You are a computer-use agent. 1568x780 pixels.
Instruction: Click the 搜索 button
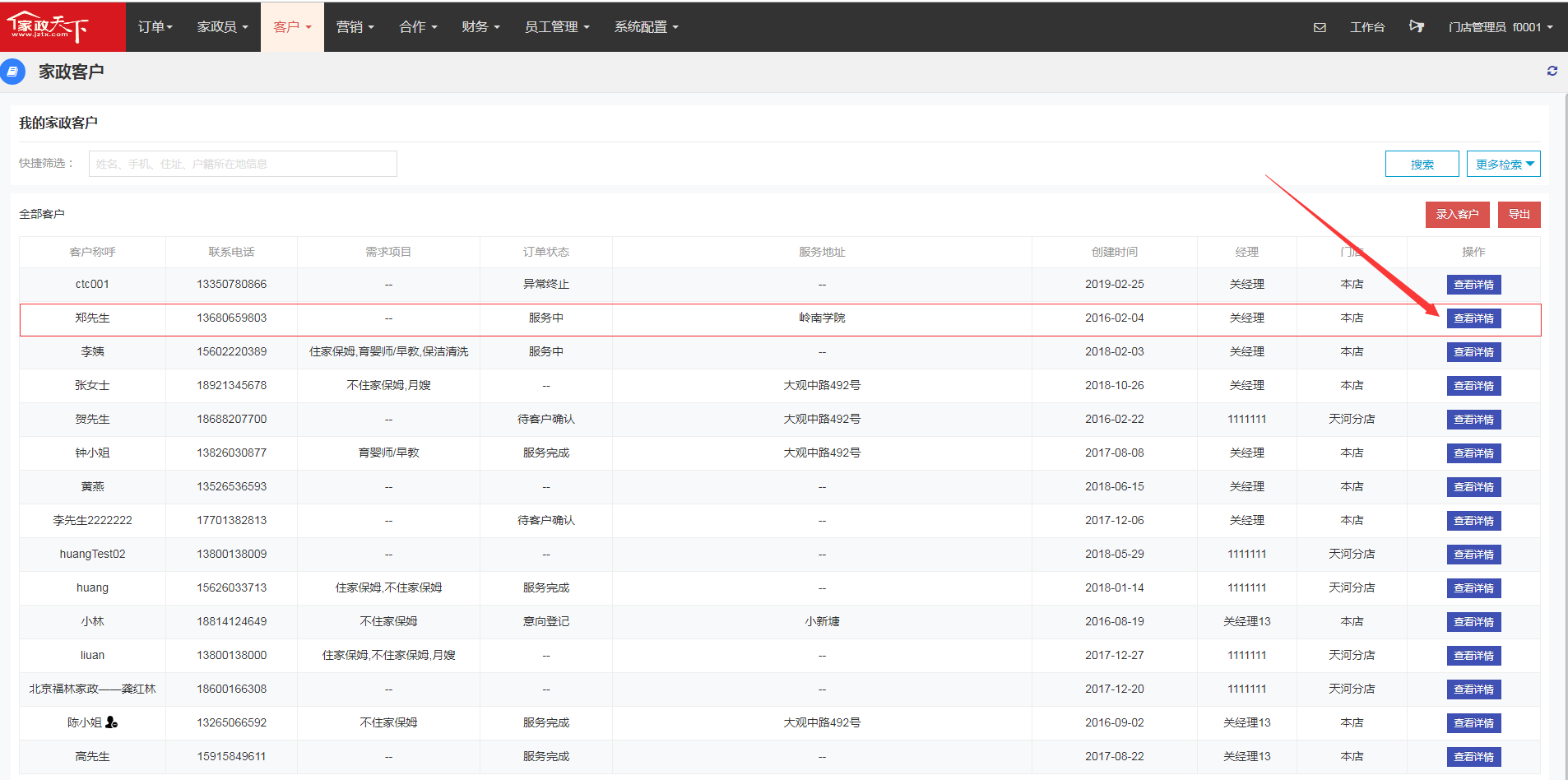click(x=1422, y=164)
